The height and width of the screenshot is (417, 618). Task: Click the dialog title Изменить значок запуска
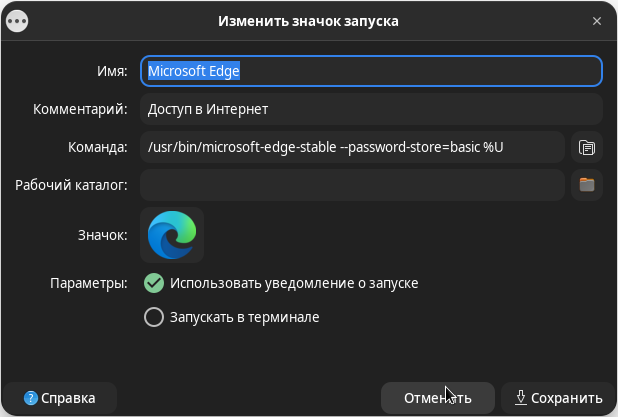click(308, 21)
